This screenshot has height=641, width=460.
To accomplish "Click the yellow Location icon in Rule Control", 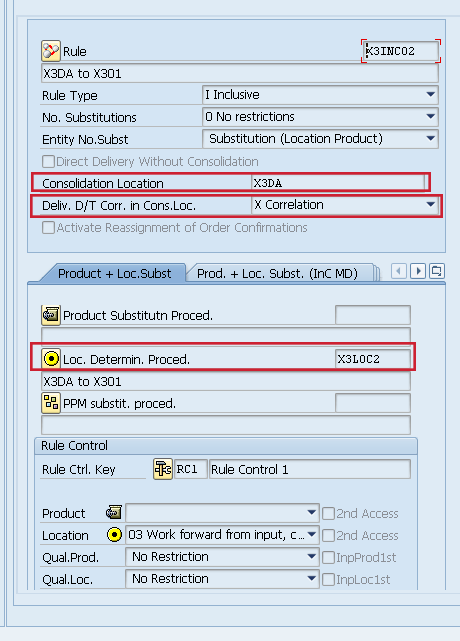I will point(114,535).
